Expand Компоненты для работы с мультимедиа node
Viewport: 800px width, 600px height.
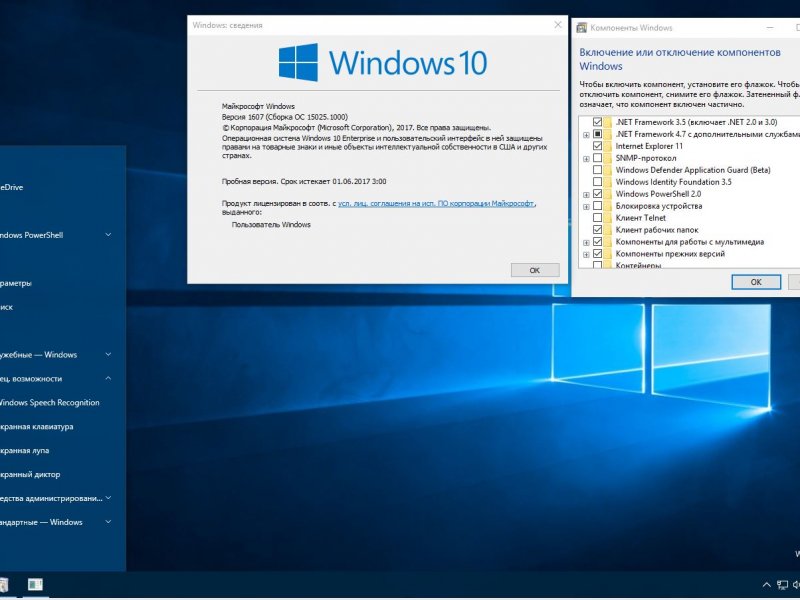(586, 243)
